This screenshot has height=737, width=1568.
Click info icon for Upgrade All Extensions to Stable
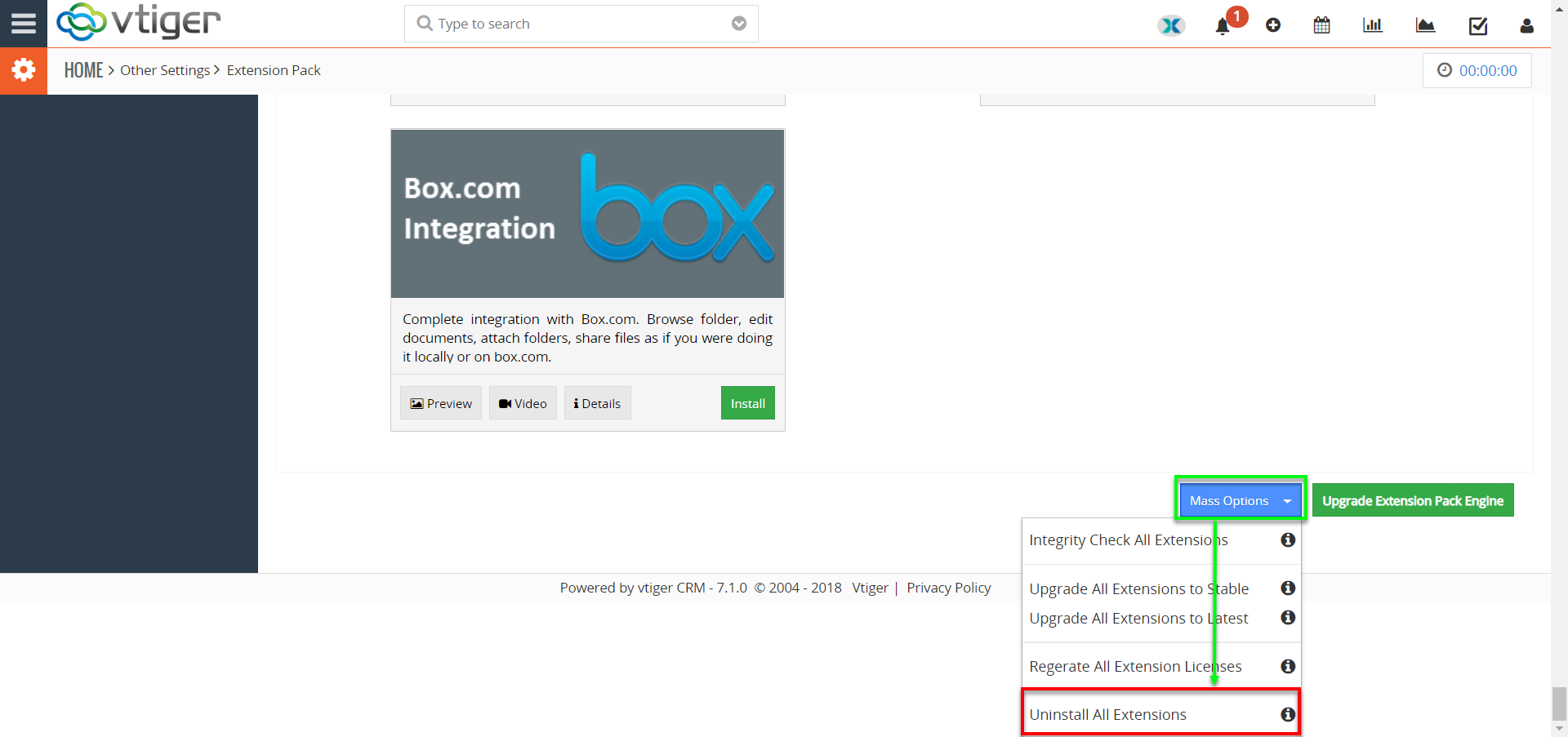coord(1288,588)
